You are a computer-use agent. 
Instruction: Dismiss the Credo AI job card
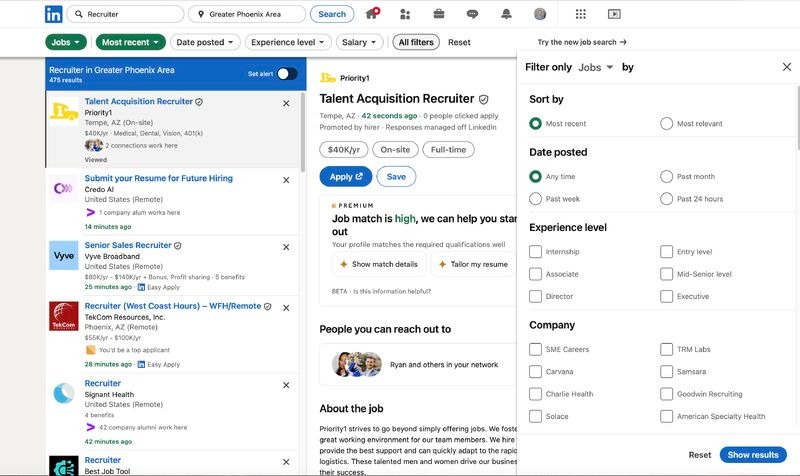(x=286, y=180)
